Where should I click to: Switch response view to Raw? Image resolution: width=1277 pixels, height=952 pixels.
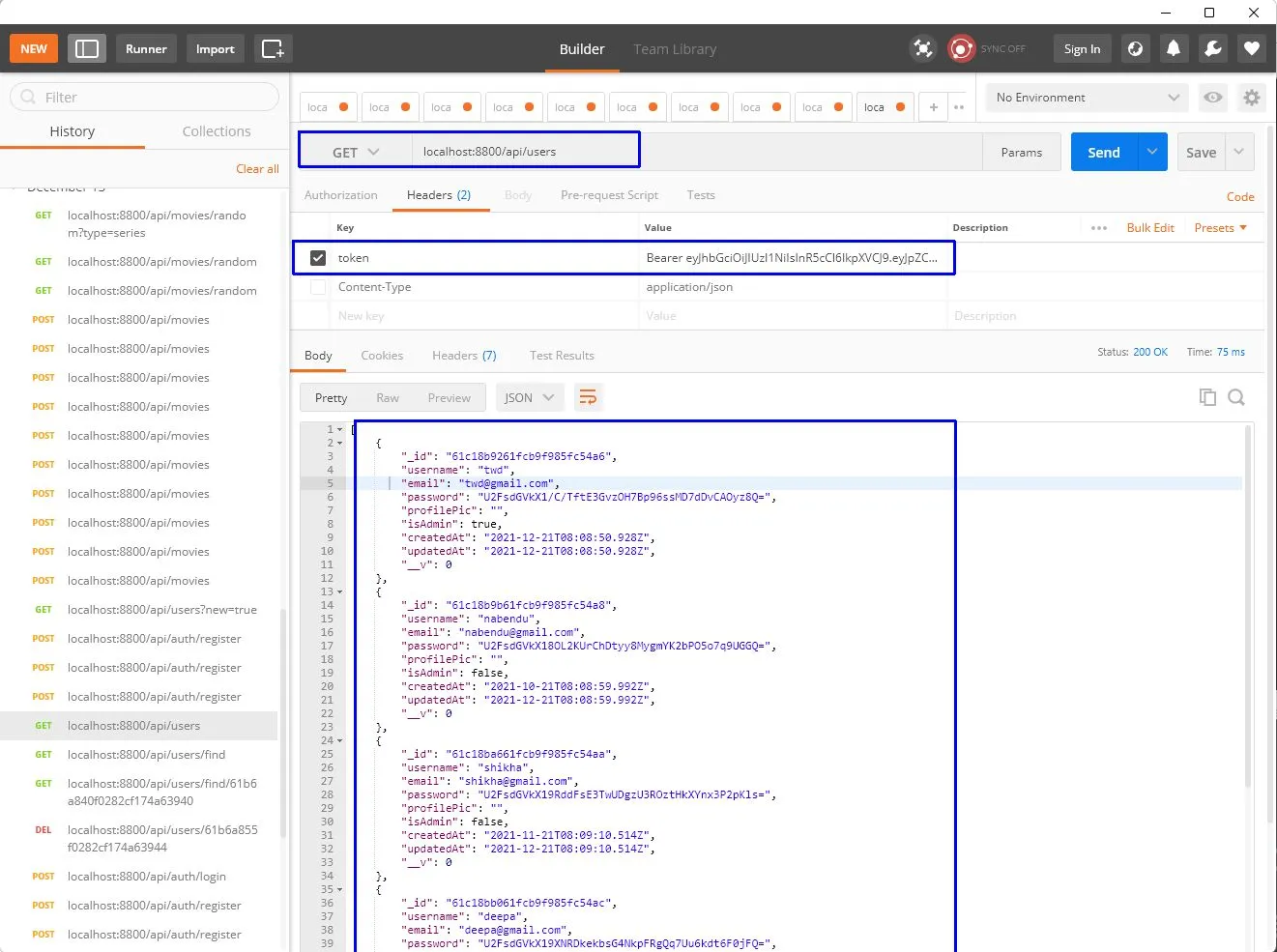point(388,398)
